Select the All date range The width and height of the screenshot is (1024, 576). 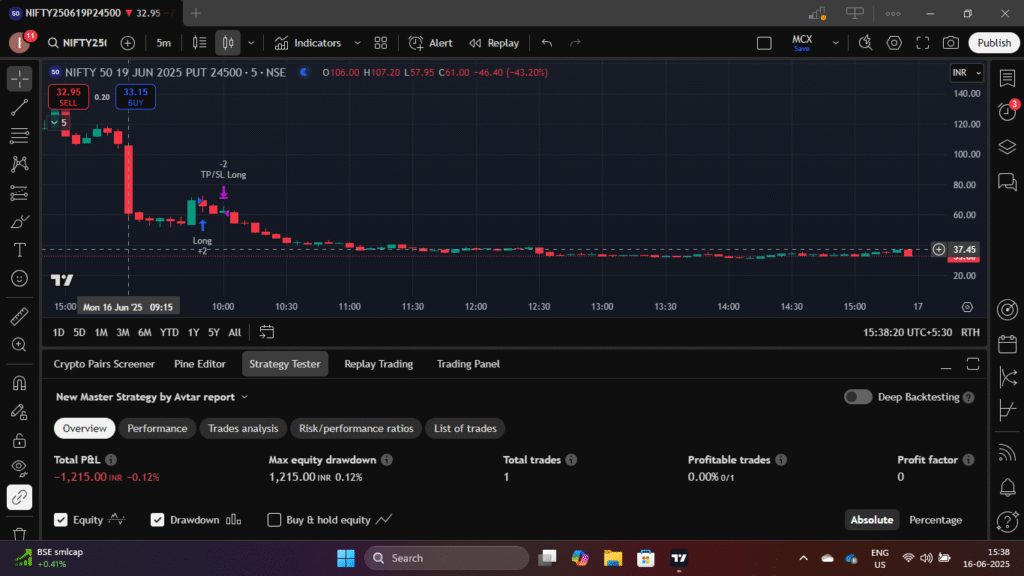pos(234,332)
